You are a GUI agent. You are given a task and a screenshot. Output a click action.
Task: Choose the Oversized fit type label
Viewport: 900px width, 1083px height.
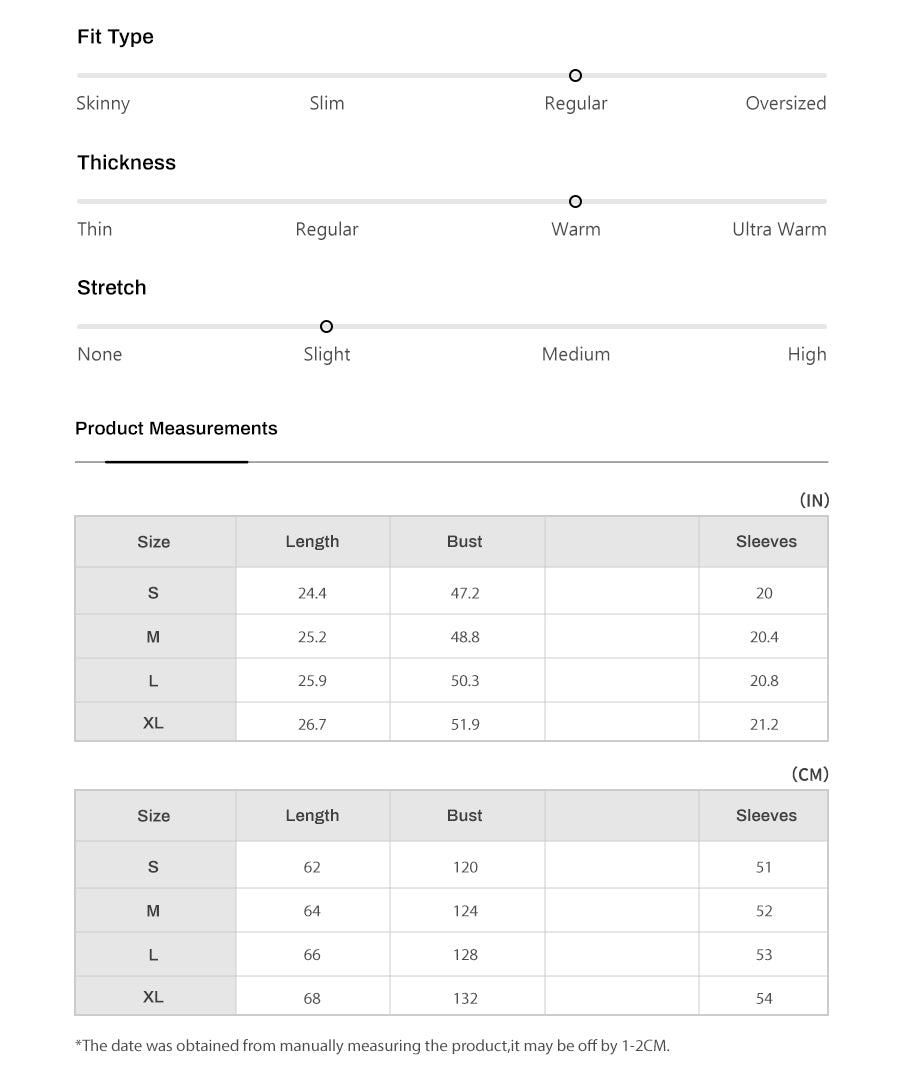coord(785,103)
